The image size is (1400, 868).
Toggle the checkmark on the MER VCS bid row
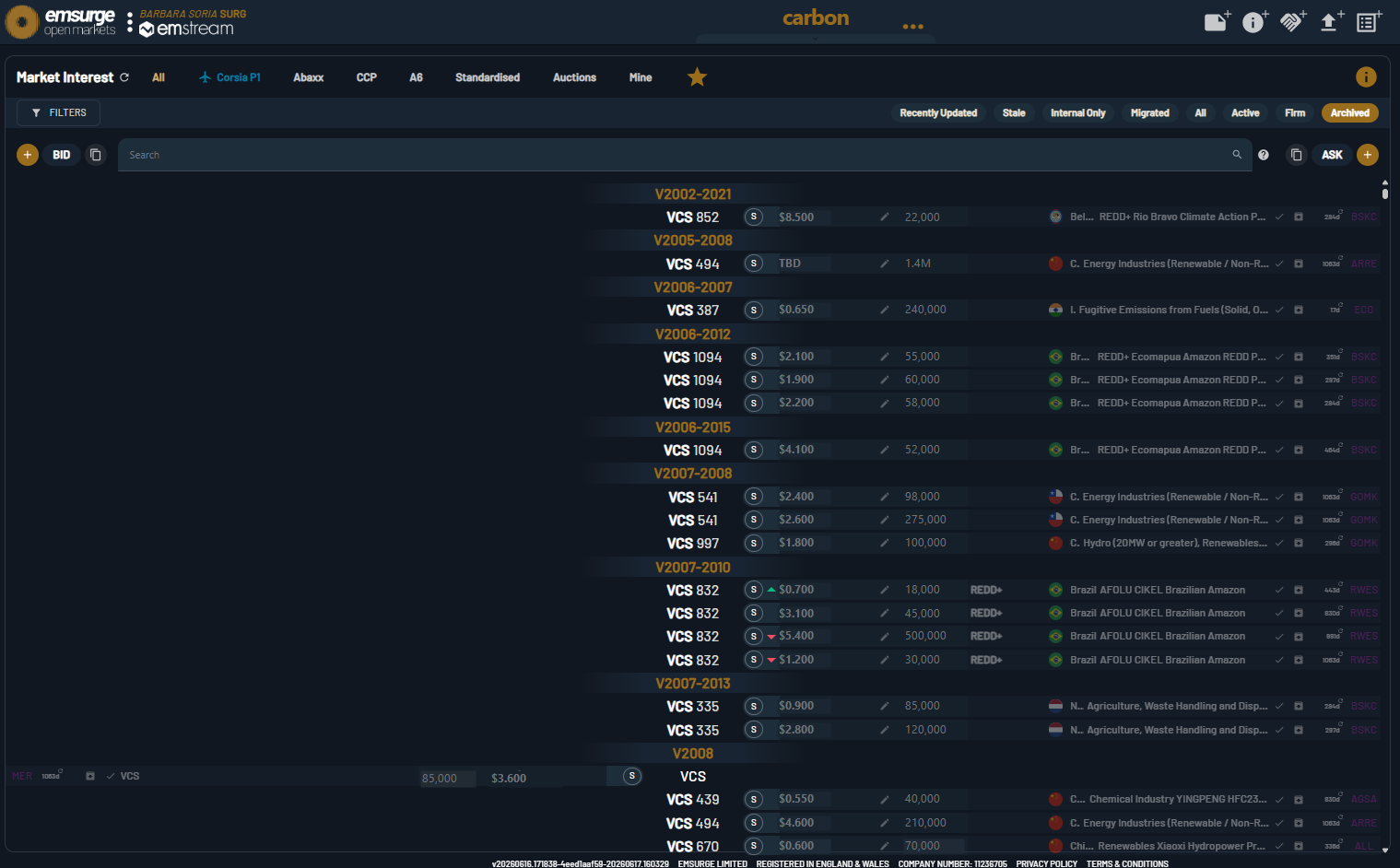point(111,776)
